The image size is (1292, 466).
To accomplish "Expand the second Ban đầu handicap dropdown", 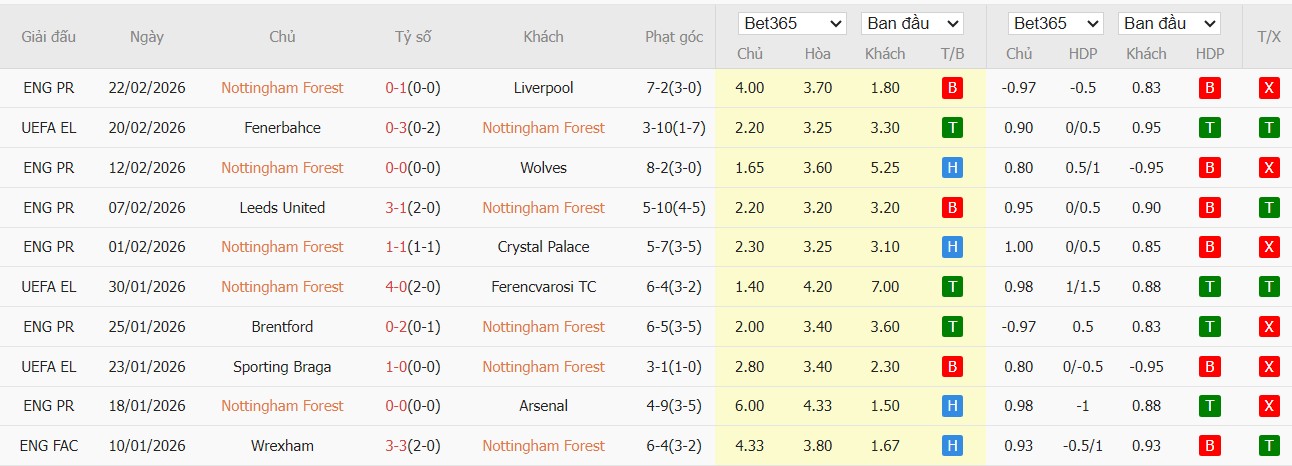I will point(1169,23).
